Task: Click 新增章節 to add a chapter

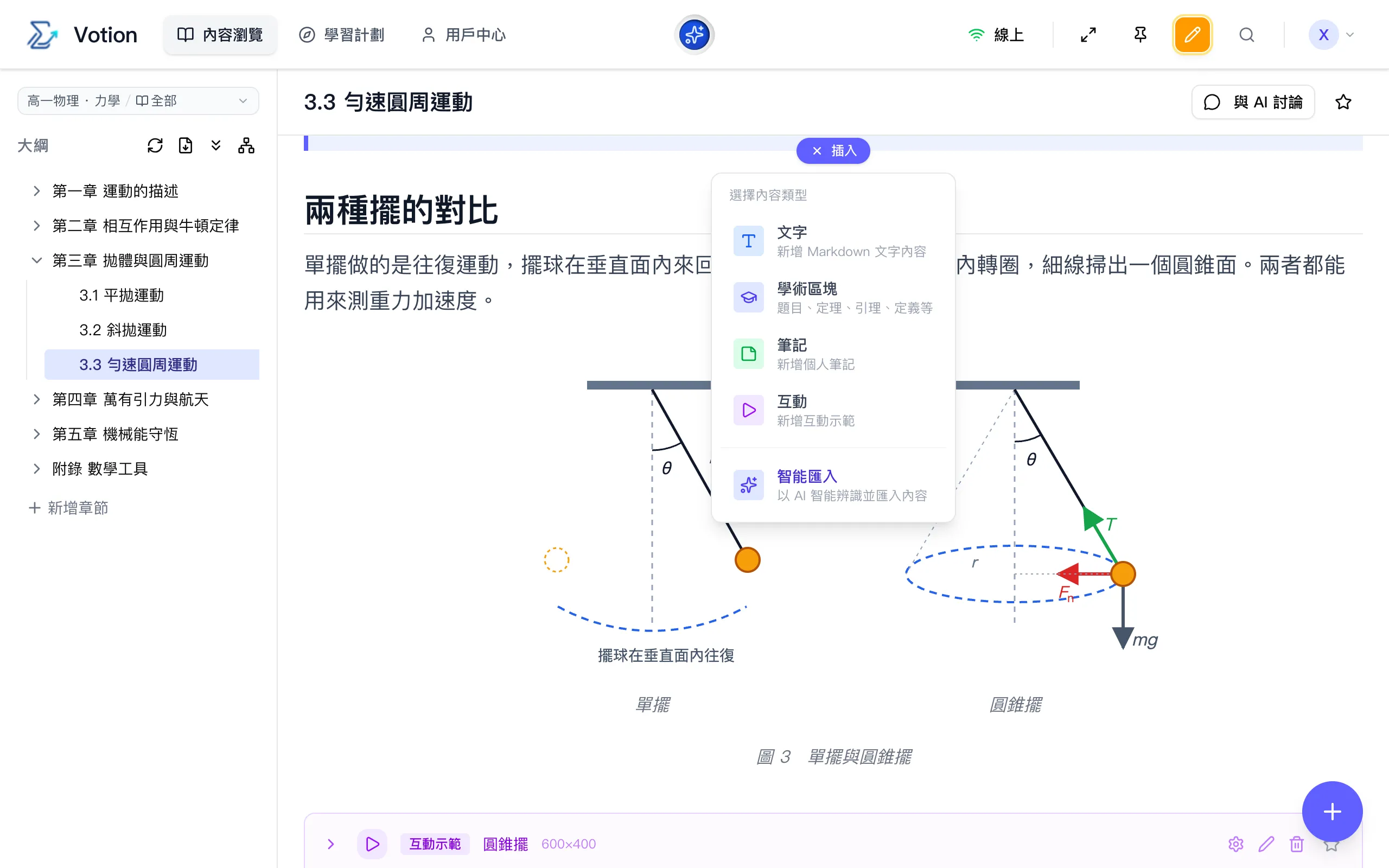Action: pos(69,508)
